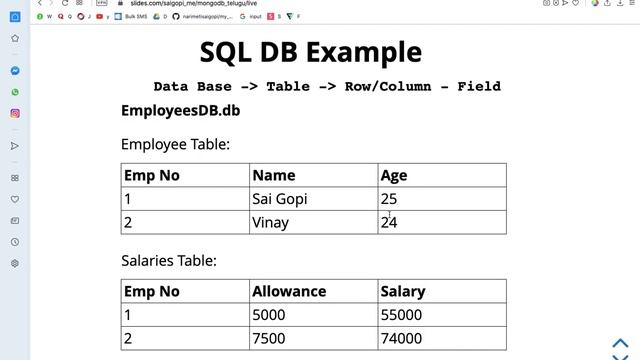Viewport: 640px width, 360px height.
Task: Click the 'Data Base -> Table' subtitle line
Action: point(327,87)
